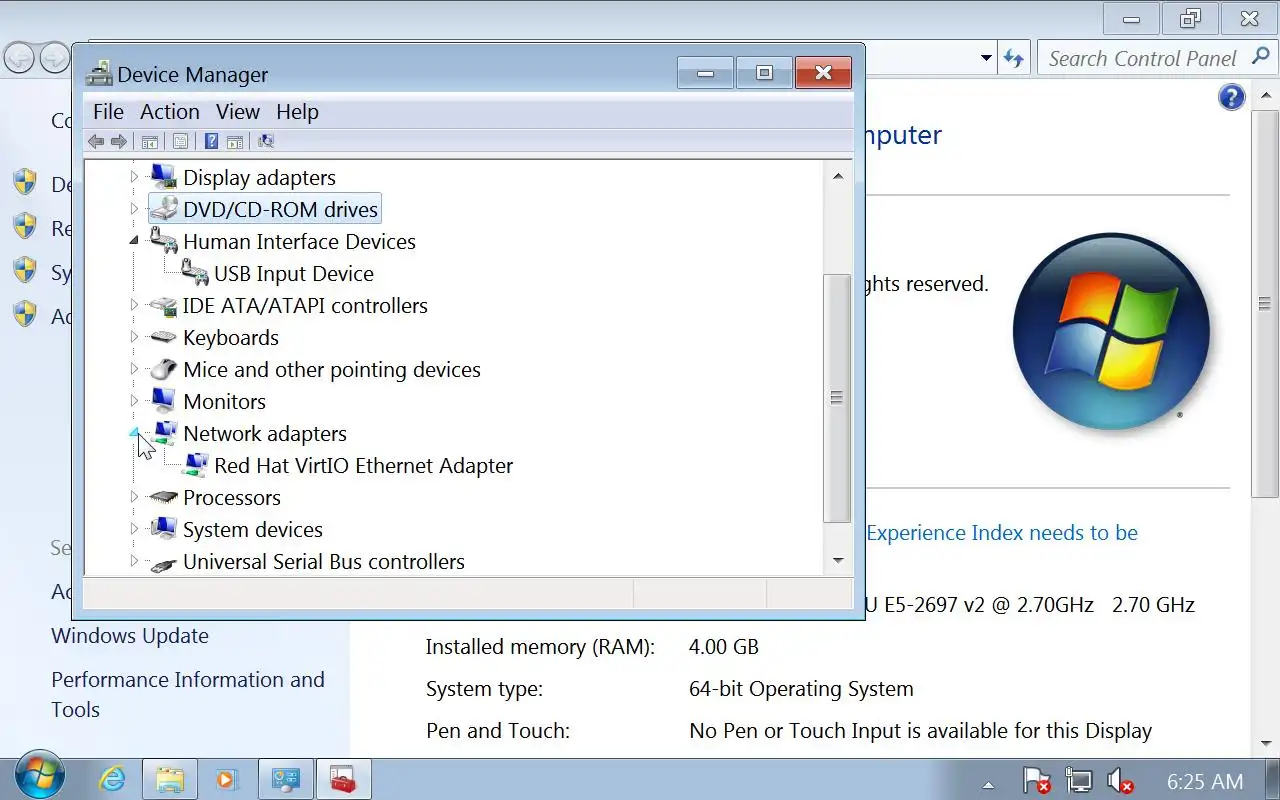Expand the Processors node
This screenshot has height=800, width=1280.
pos(134,497)
